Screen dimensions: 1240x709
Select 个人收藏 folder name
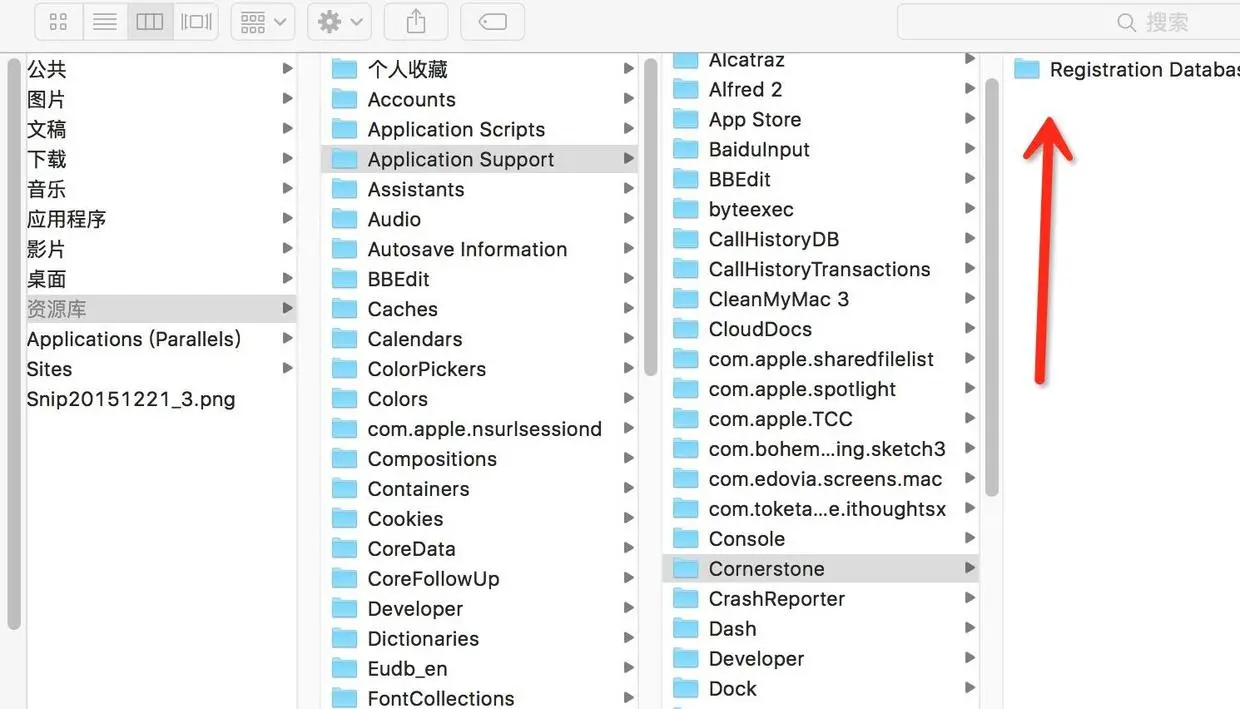(x=408, y=69)
